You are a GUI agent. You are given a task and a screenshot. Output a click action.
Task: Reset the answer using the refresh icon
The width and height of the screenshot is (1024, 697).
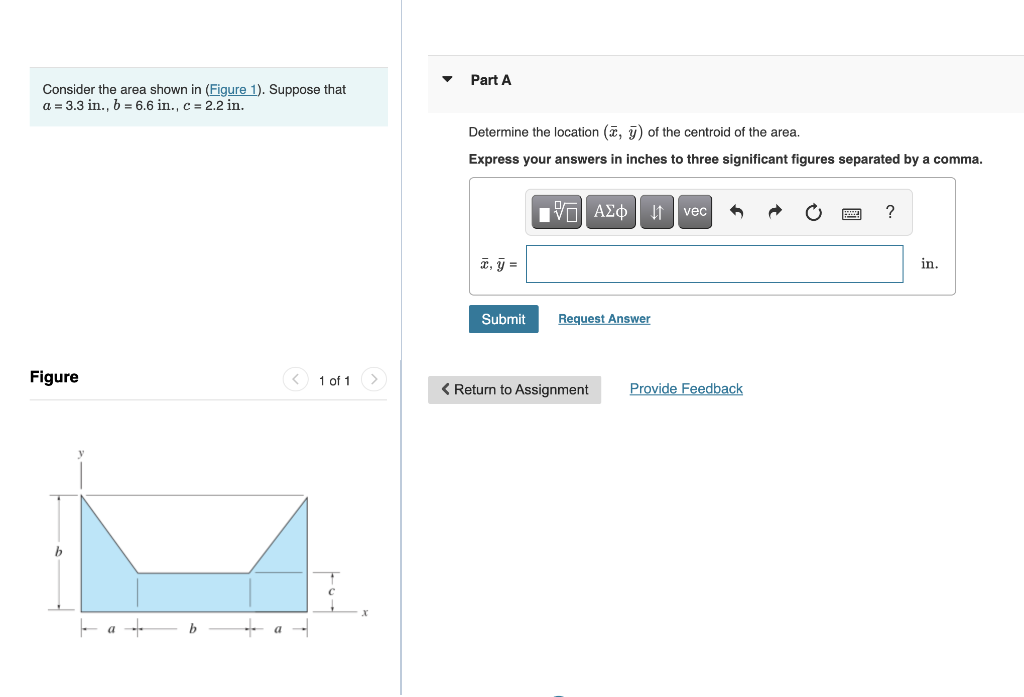tap(812, 211)
